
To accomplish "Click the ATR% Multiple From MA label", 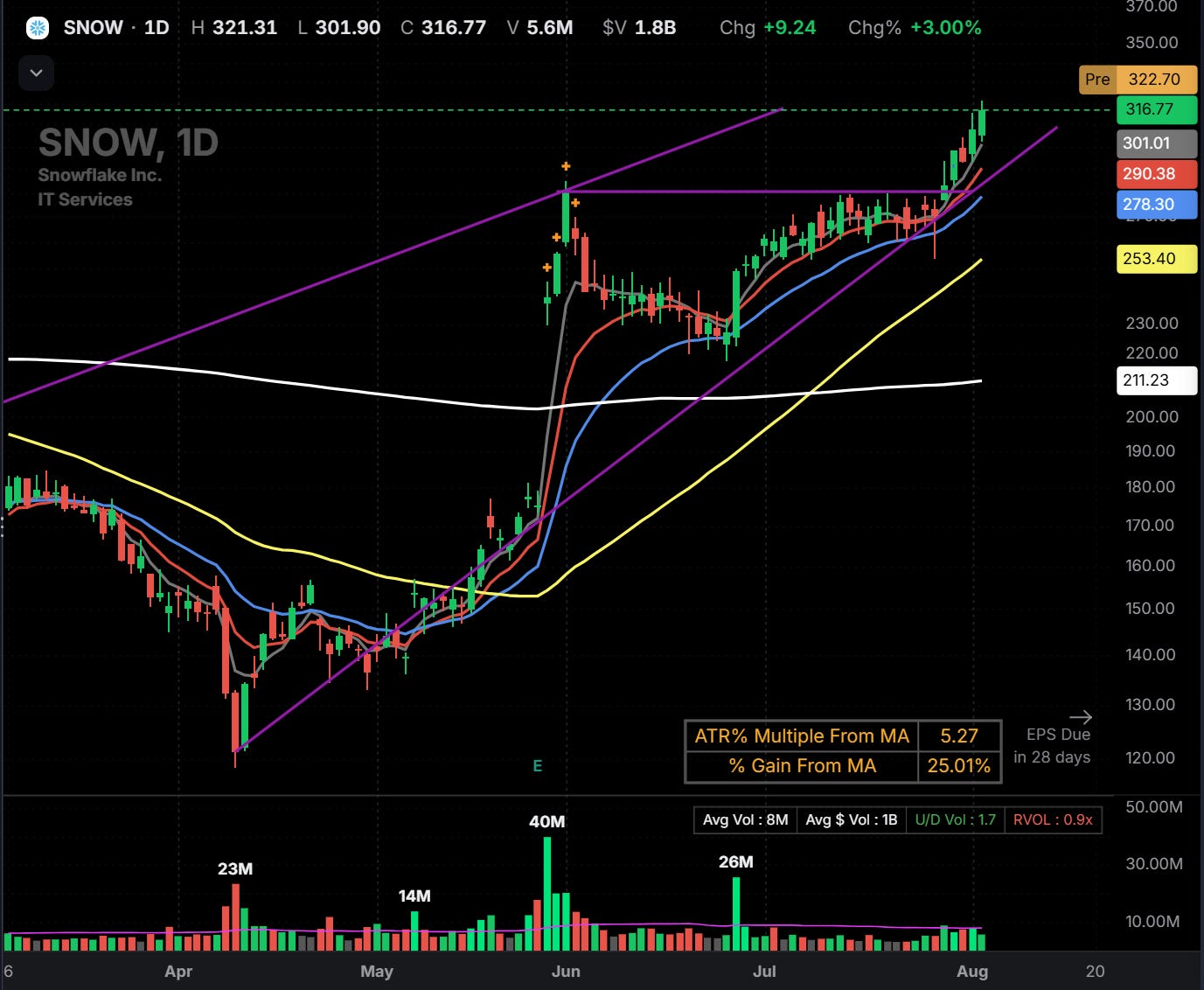I will click(802, 736).
